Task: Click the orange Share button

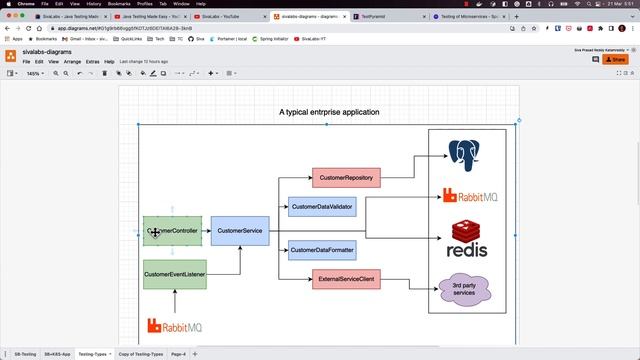Action: (x=616, y=60)
